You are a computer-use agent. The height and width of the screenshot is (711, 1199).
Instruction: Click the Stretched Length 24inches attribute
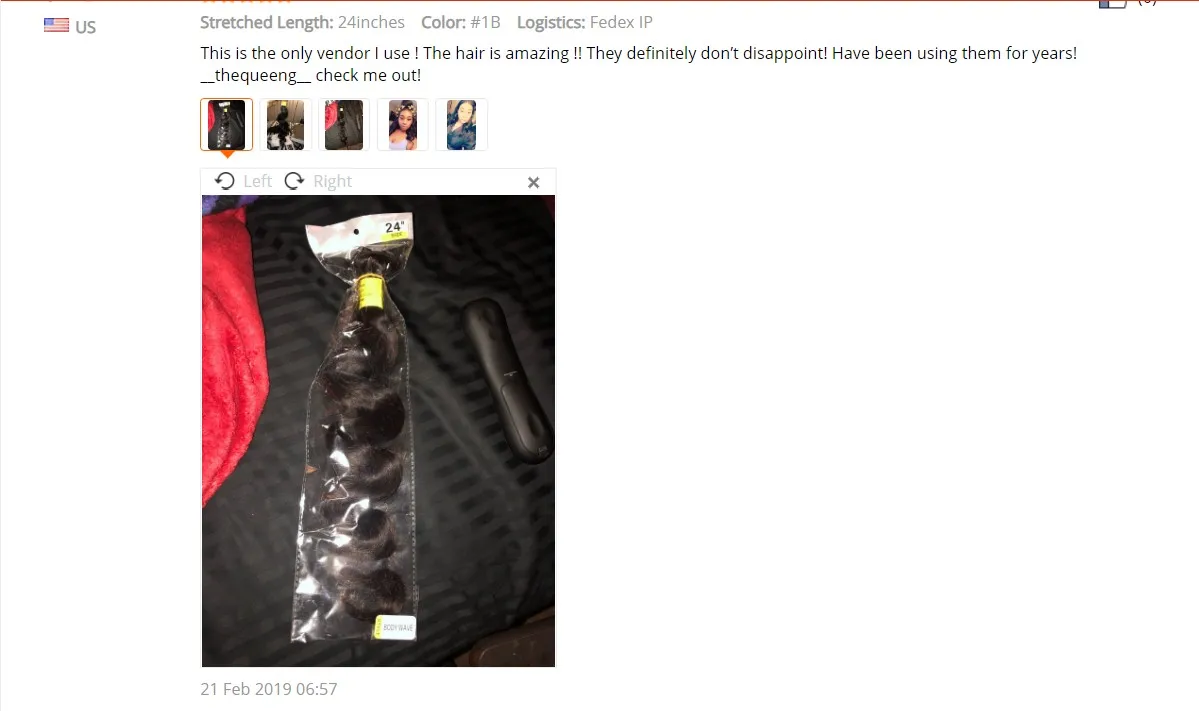coord(302,22)
